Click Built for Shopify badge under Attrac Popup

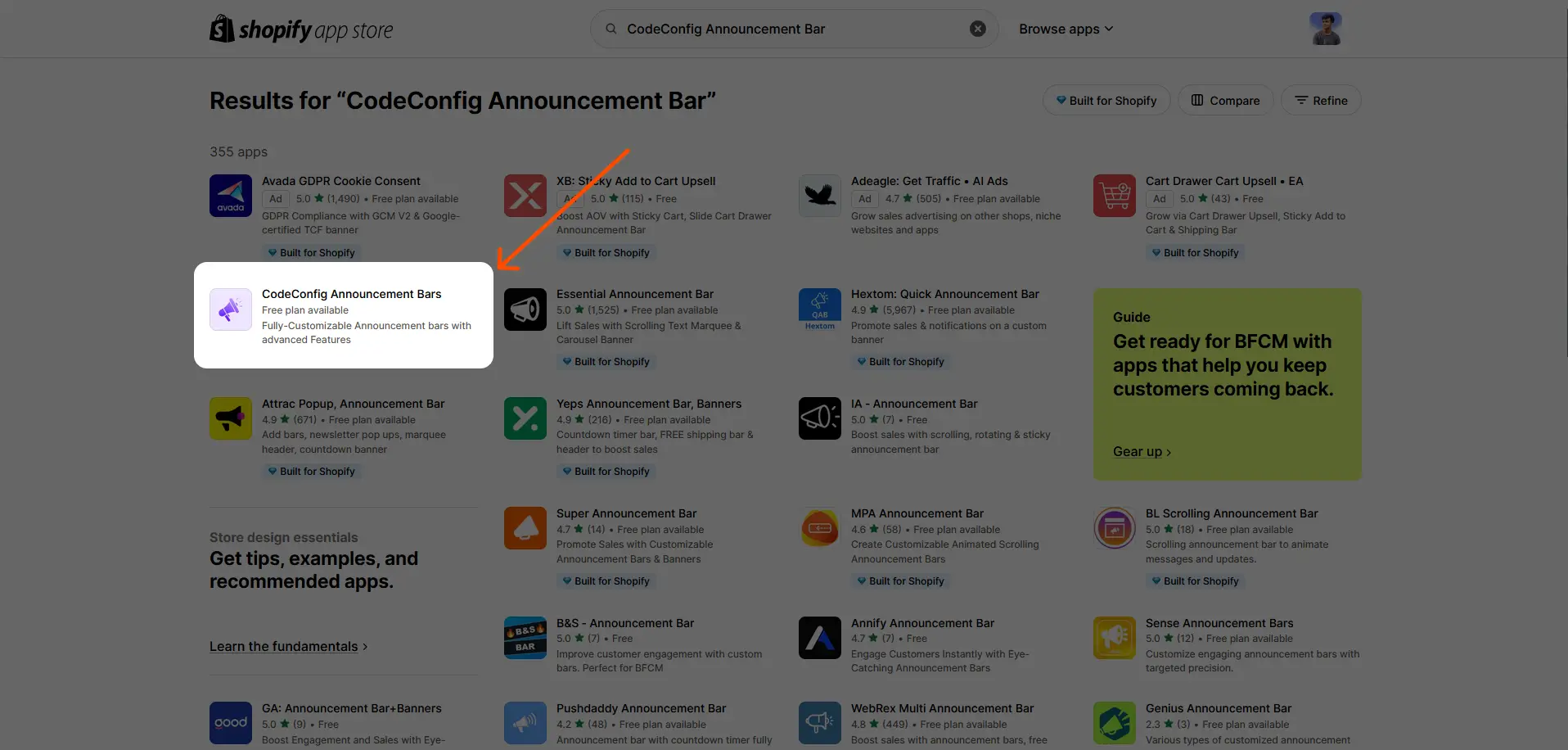click(x=311, y=472)
